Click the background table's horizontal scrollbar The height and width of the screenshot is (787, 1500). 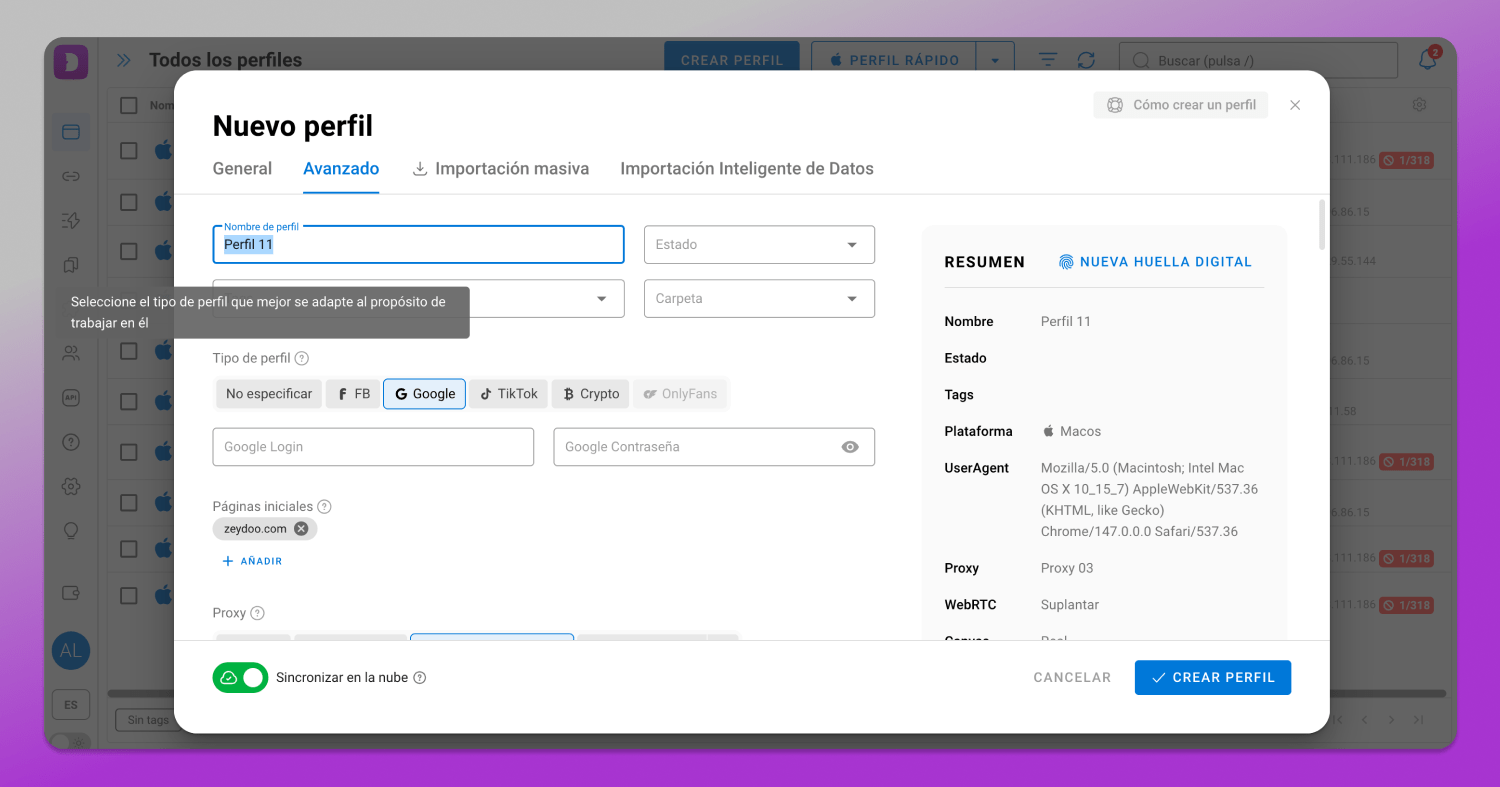tap(777, 693)
